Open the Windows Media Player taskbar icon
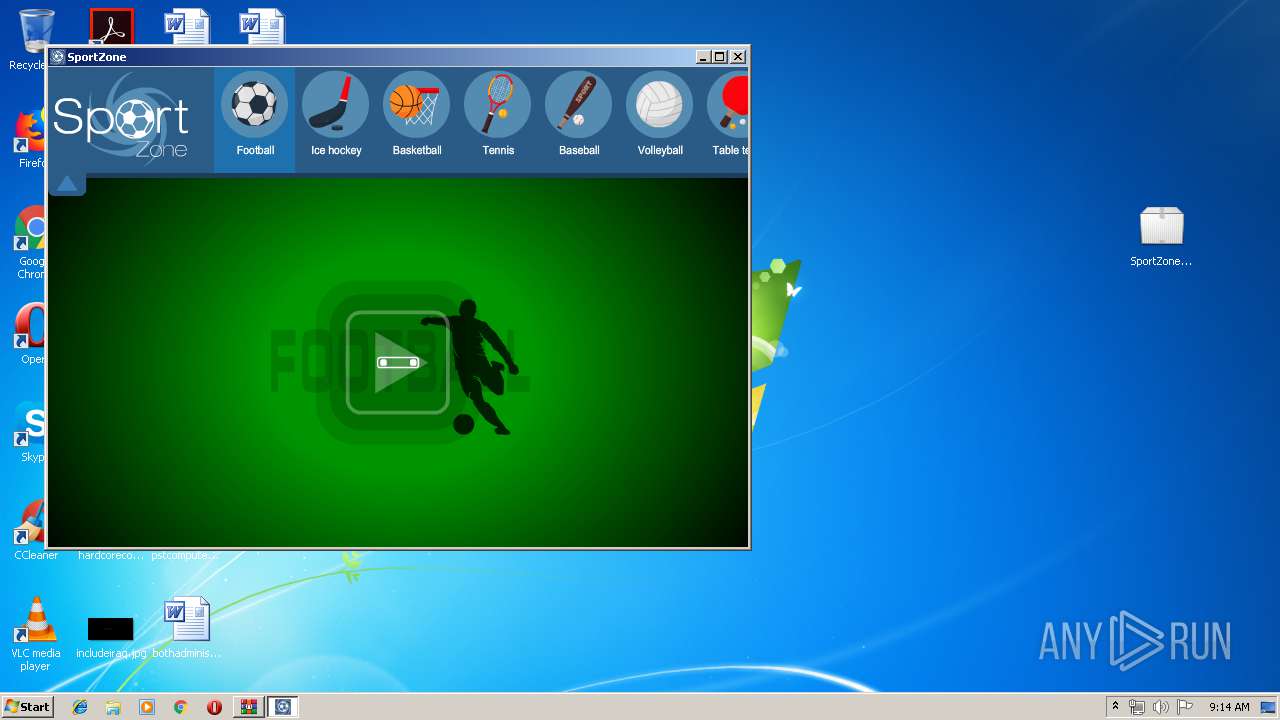Viewport: 1280px width, 720px height. tap(147, 707)
